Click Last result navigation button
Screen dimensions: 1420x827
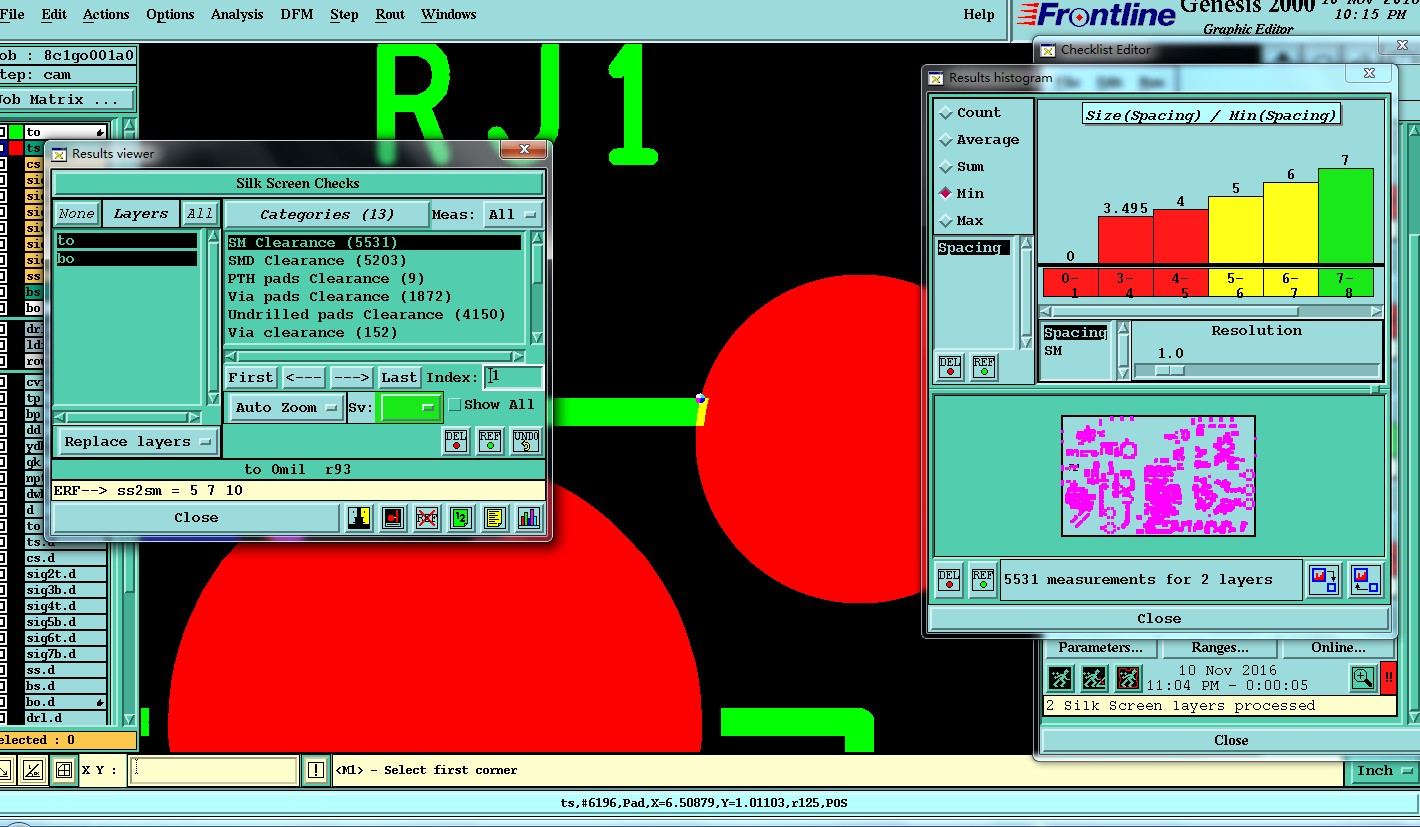point(399,377)
